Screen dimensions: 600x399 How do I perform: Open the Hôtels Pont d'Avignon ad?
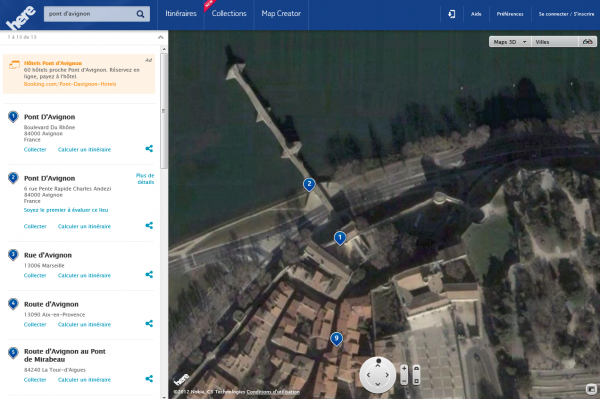pos(53,63)
